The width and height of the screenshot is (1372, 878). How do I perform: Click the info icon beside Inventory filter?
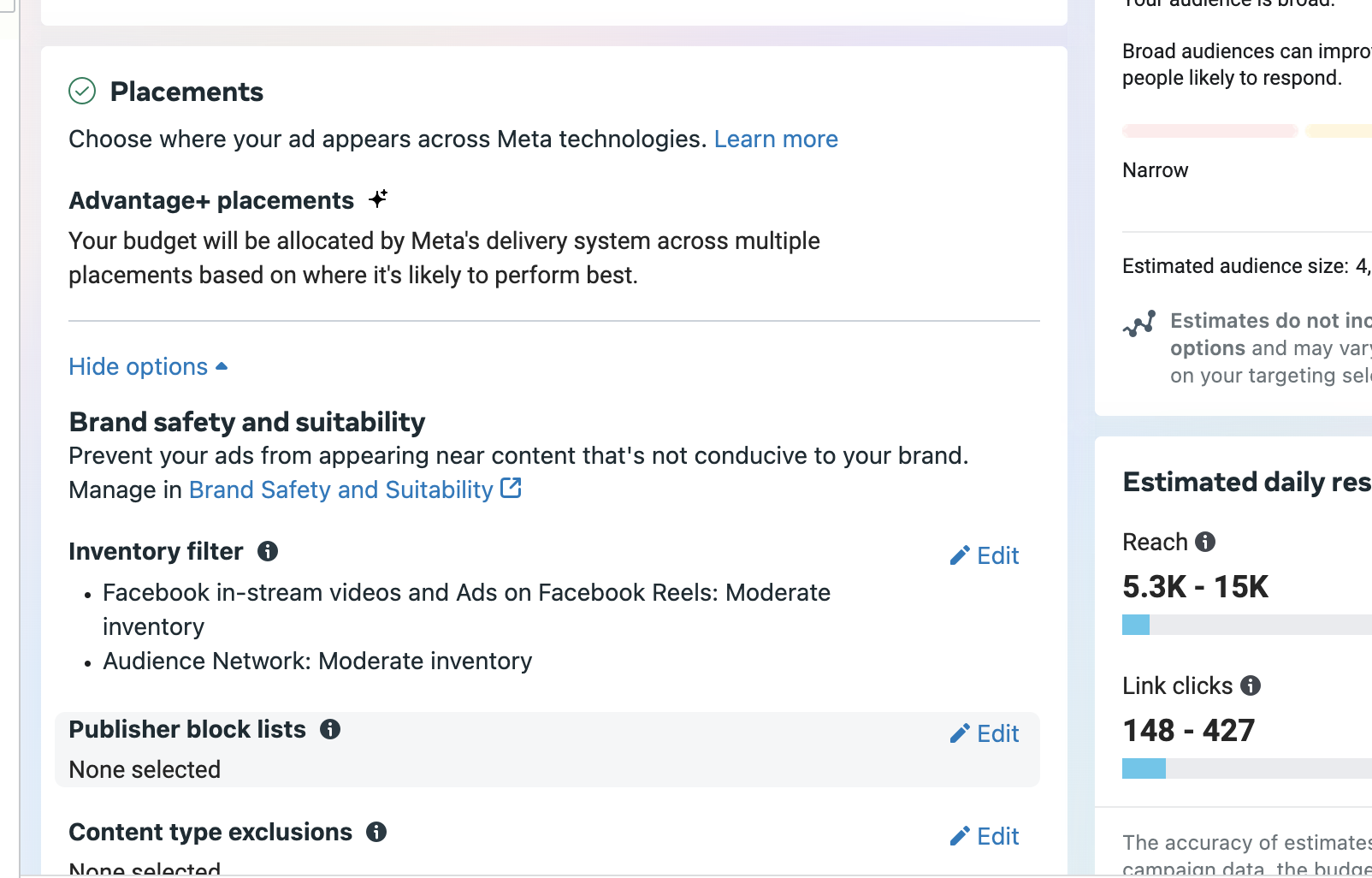[x=267, y=552]
